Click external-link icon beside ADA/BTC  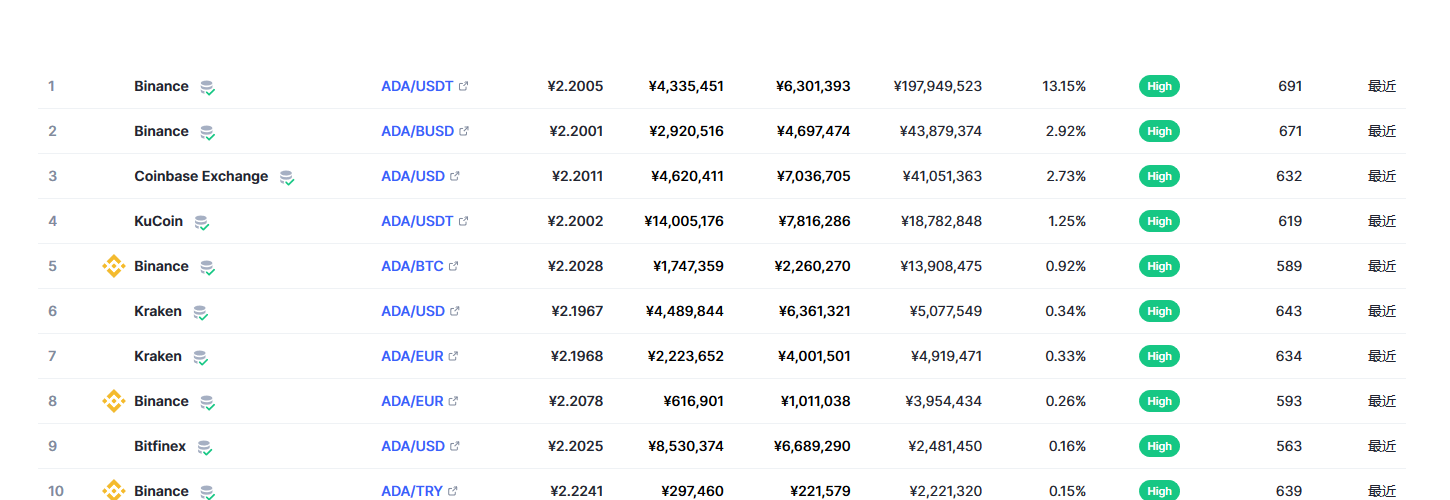454,266
